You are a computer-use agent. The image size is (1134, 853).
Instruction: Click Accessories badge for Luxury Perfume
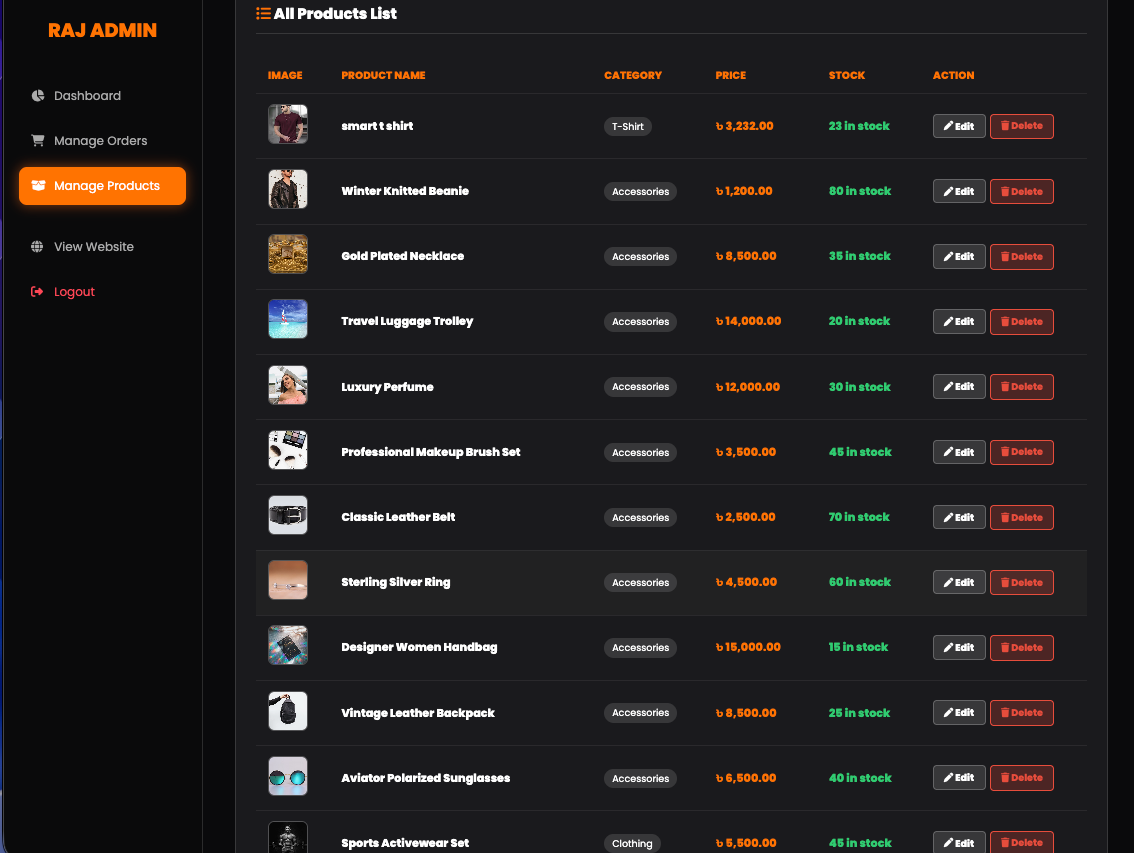pos(640,387)
